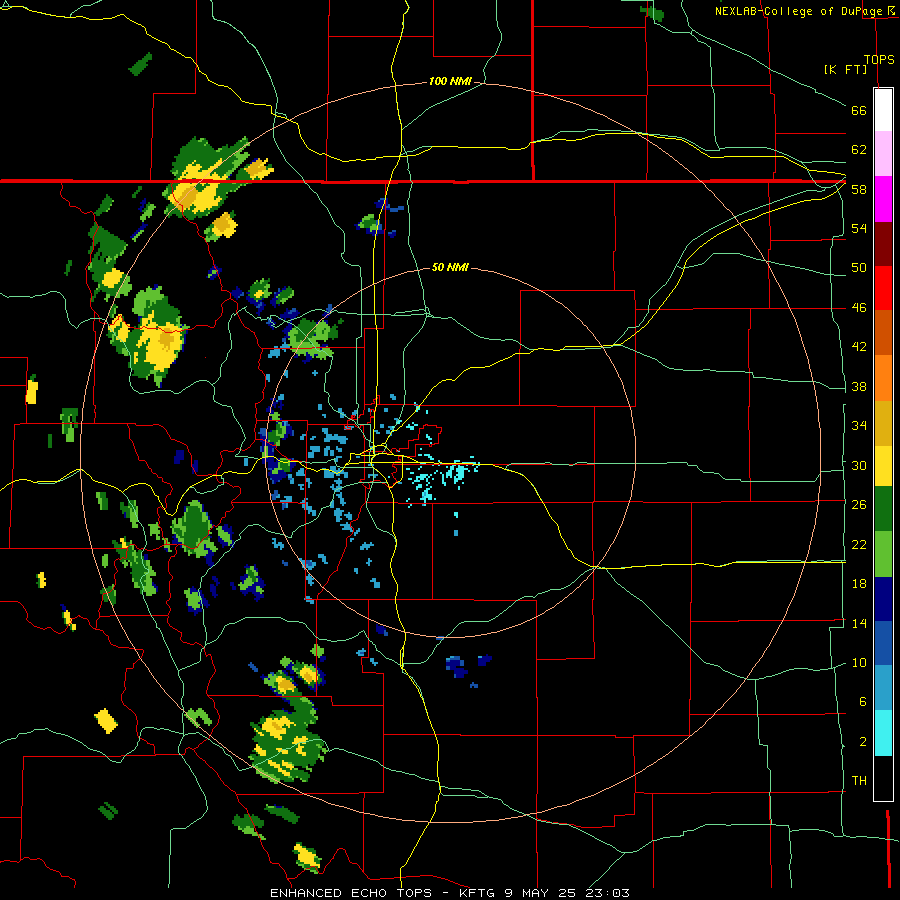Click the '100 NMI' range ring label
This screenshot has width=900, height=900.
pos(450,82)
